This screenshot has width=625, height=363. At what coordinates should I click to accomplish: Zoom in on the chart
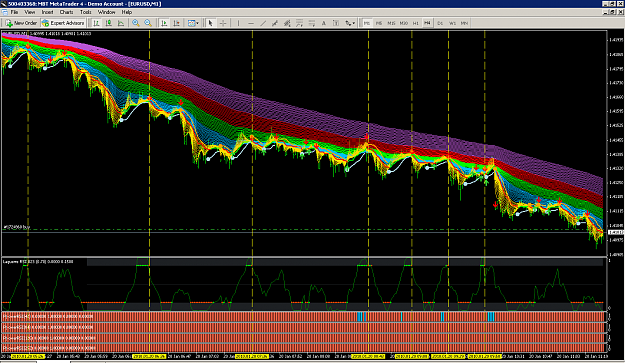tap(136, 23)
